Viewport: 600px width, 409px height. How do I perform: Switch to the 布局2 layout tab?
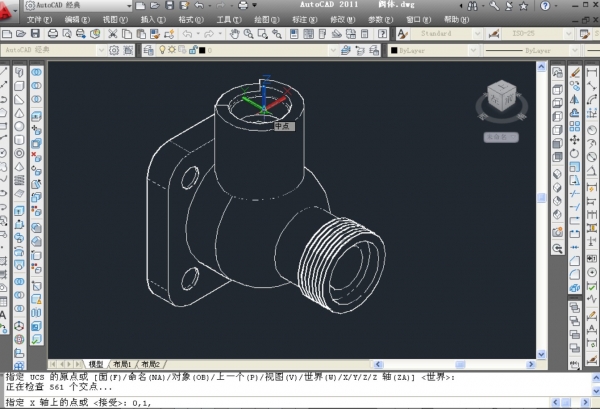pos(150,364)
